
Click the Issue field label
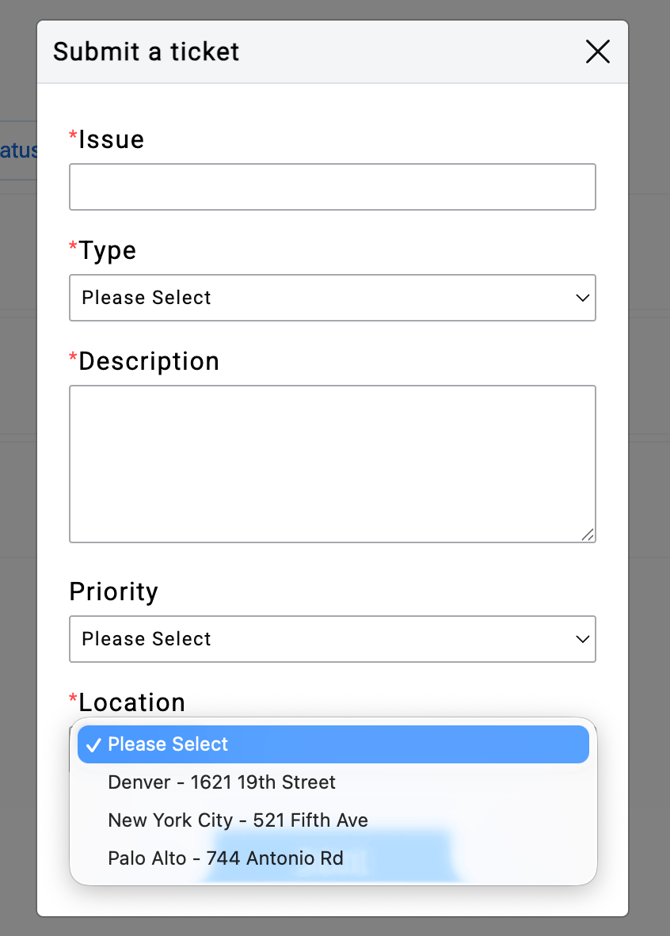(111, 140)
